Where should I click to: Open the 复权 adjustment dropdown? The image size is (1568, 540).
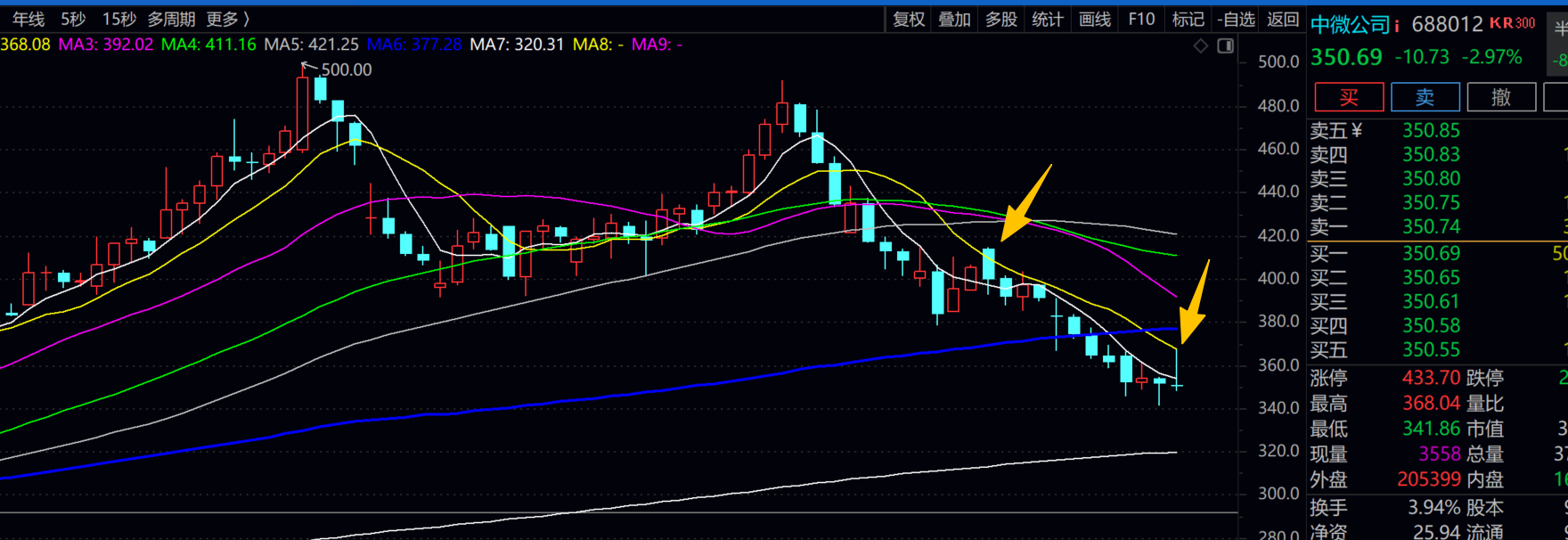pos(909,19)
